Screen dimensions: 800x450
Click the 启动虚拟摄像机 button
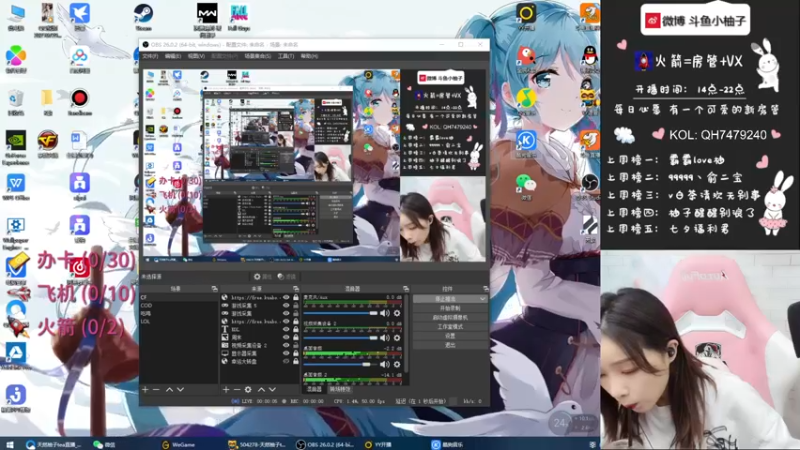[450, 317]
